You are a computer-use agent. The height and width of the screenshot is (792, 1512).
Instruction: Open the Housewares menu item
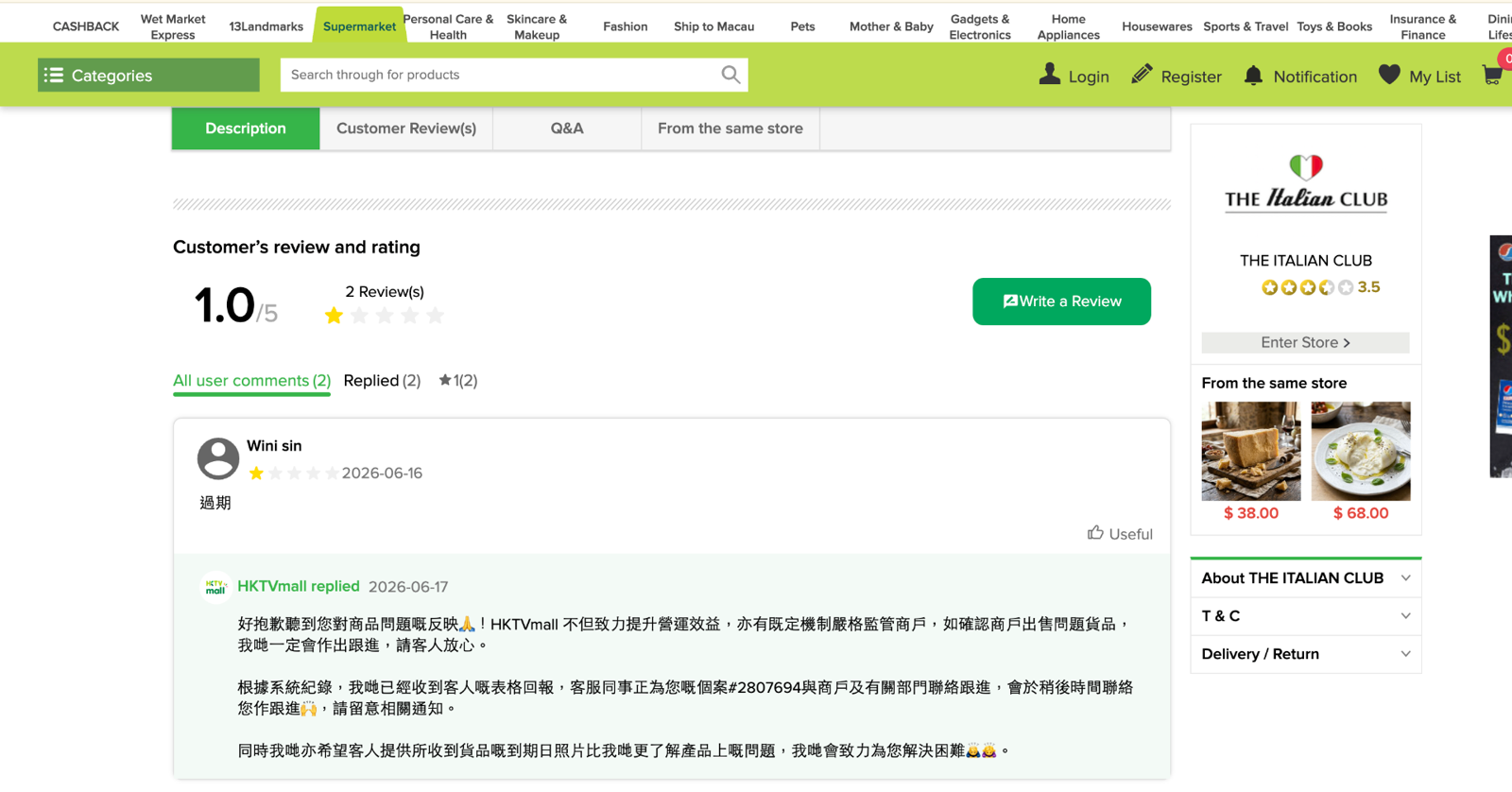[1157, 26]
